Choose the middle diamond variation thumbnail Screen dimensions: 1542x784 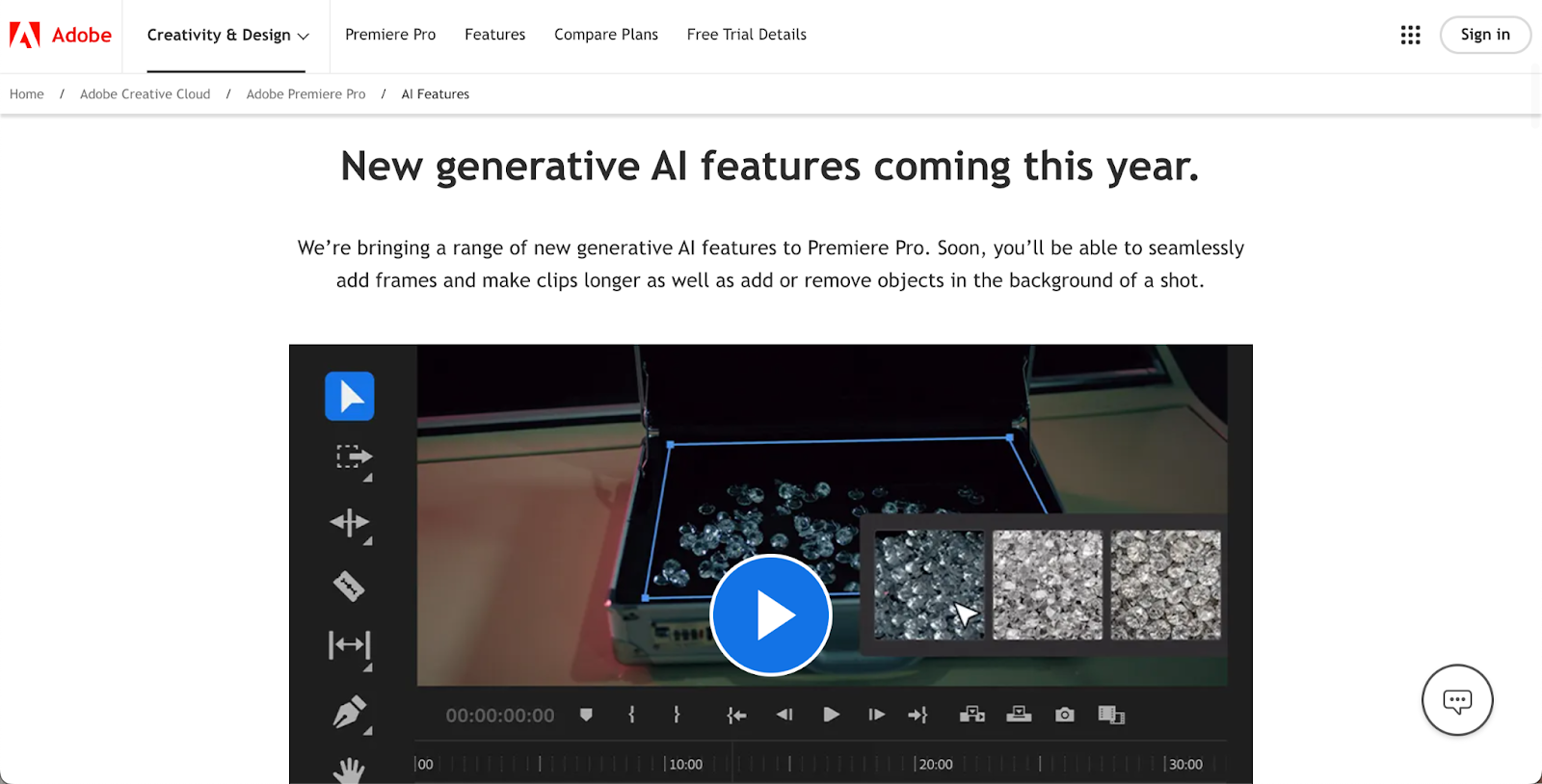pos(1048,585)
